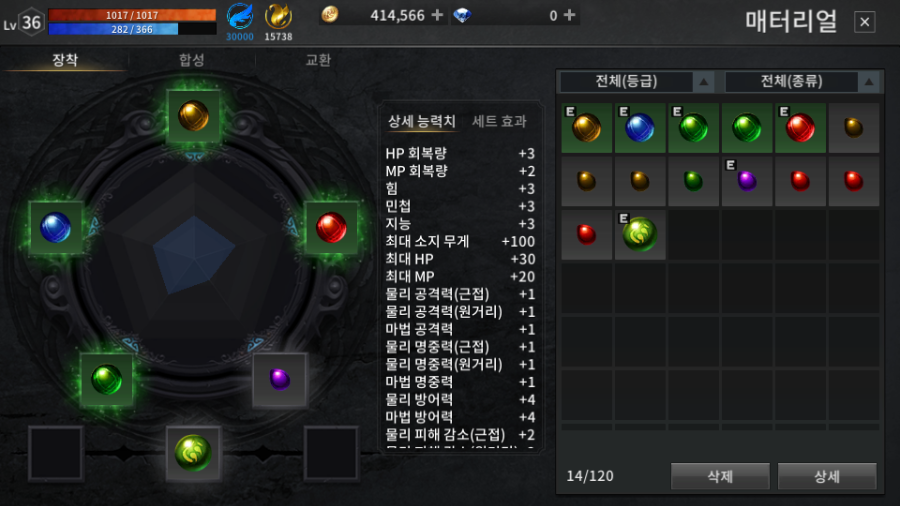Click the 삭제 button
Screen dimensions: 900x506
coord(720,476)
